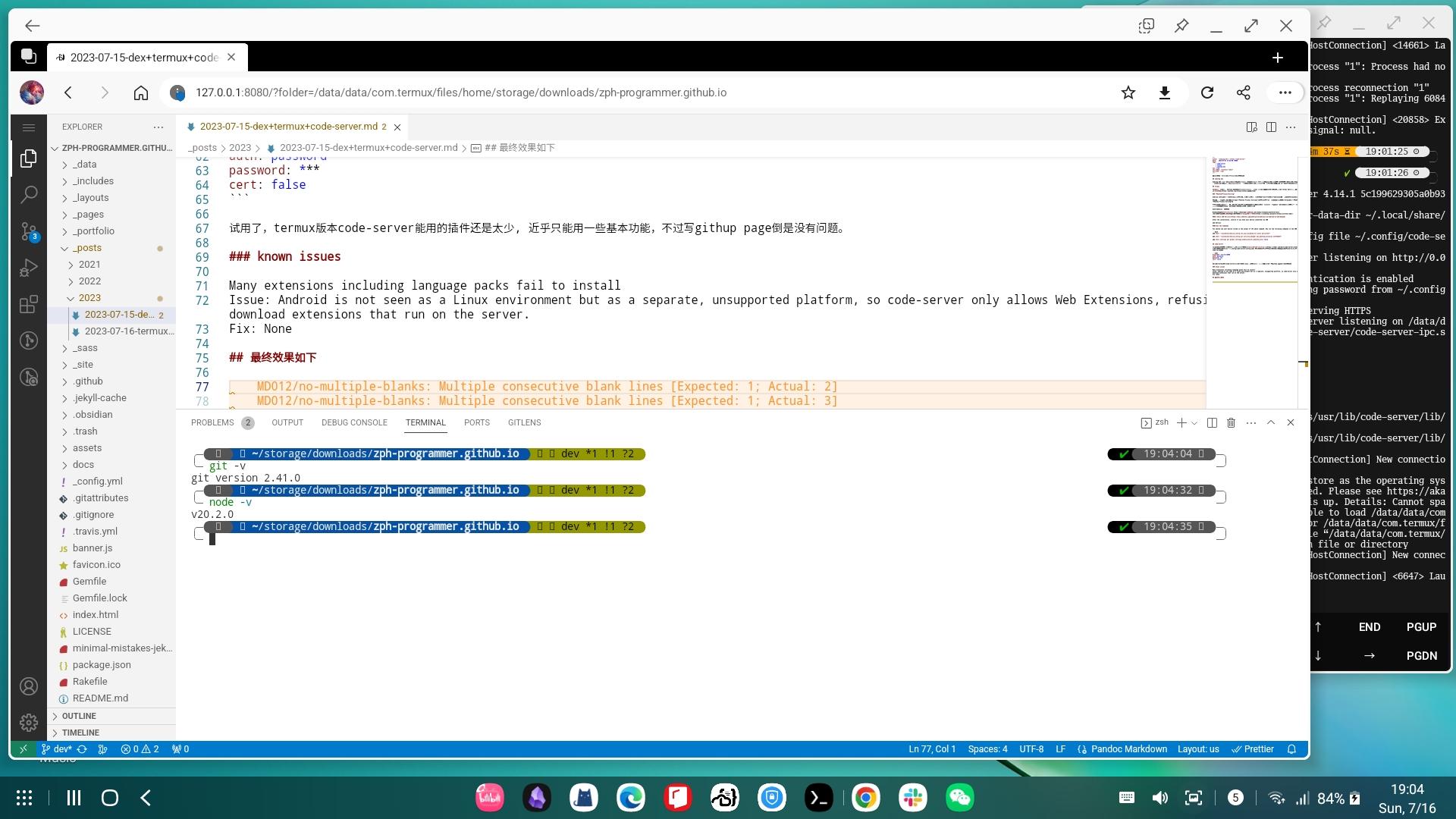
Task: Share the current page
Action: tap(1244, 93)
